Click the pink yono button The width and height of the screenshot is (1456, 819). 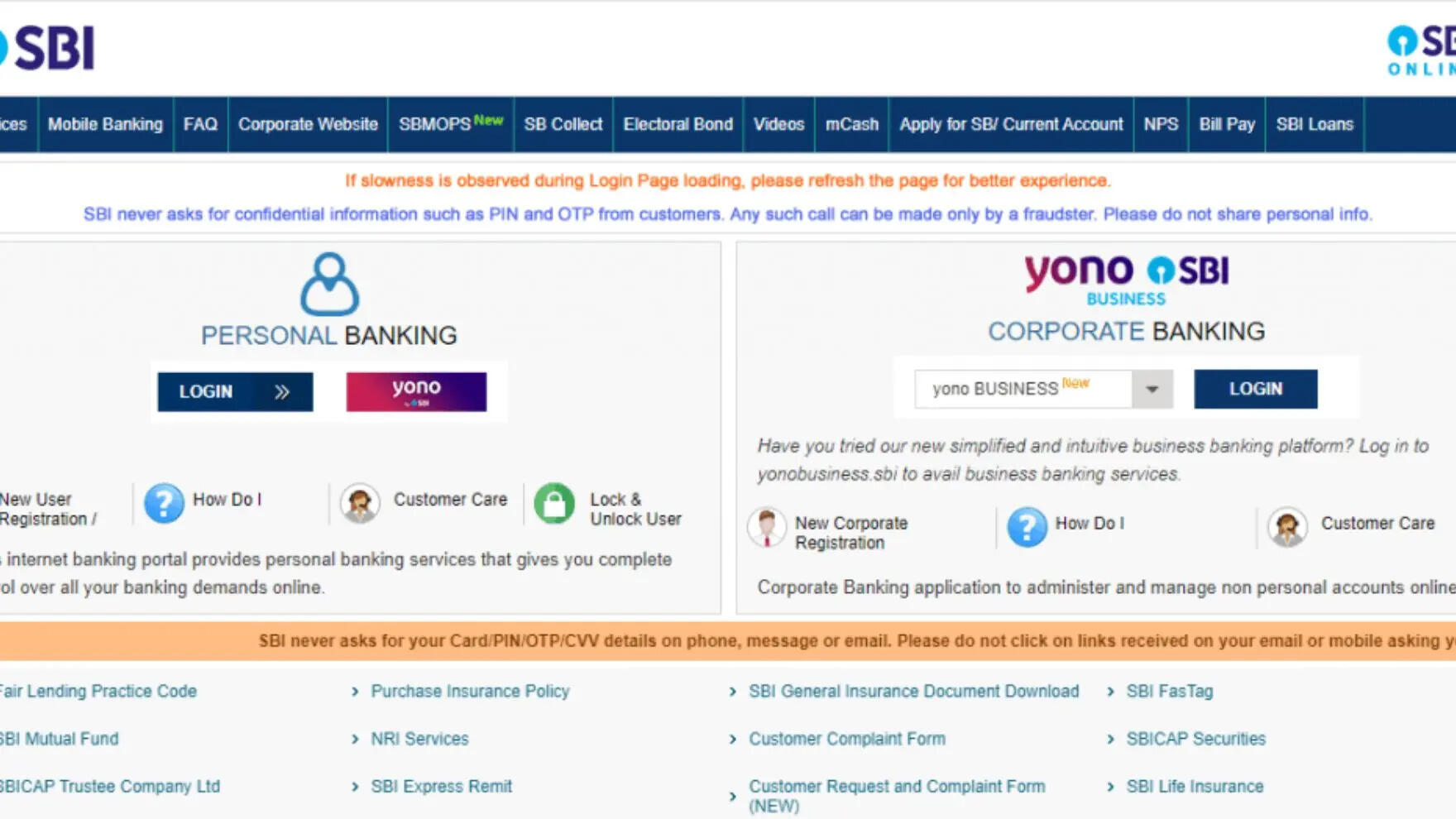[x=416, y=391]
